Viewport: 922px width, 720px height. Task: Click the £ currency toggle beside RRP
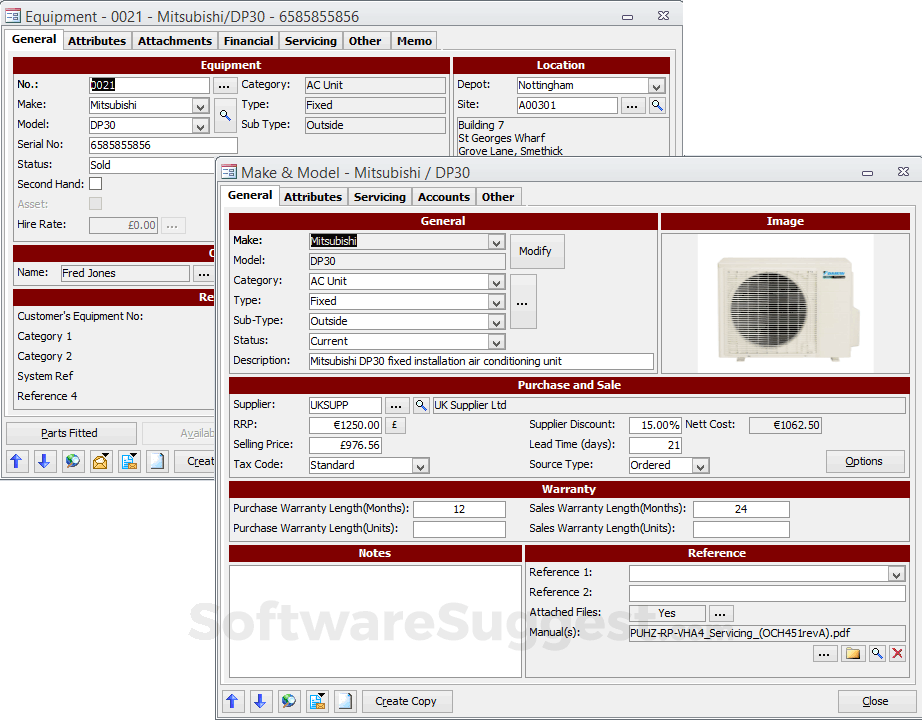tap(395, 425)
